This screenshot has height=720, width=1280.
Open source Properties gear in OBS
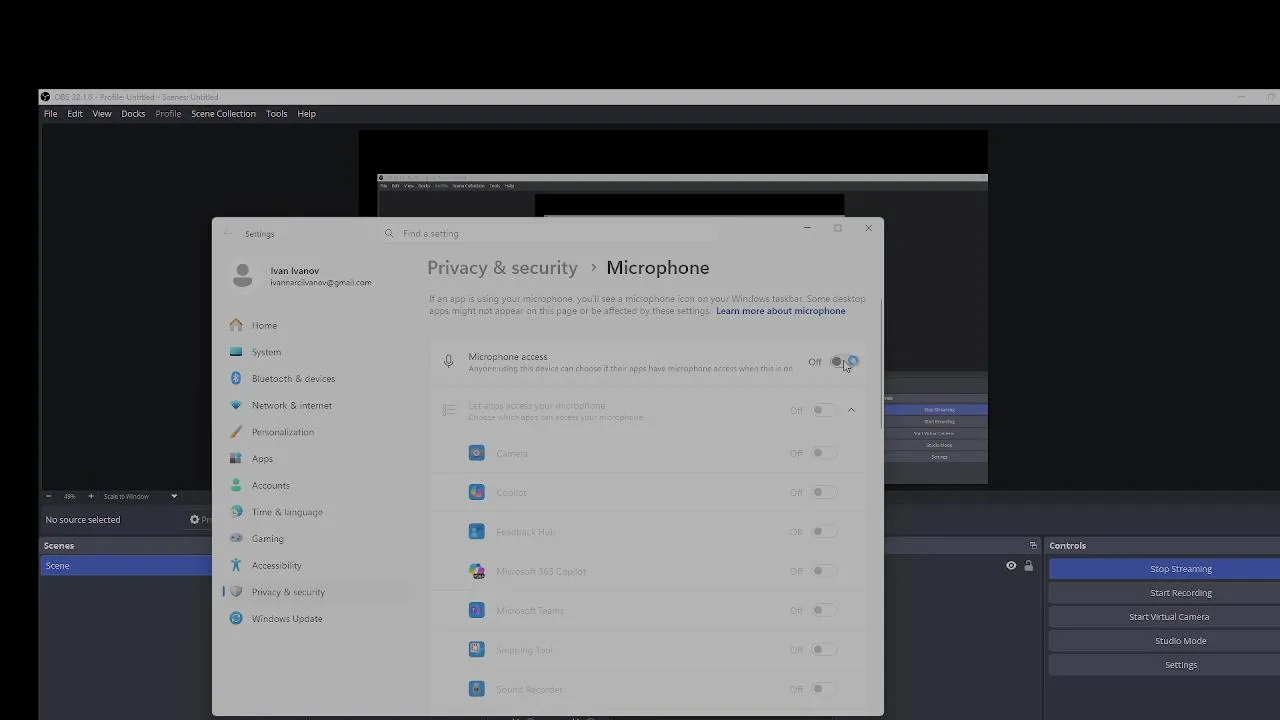195,519
